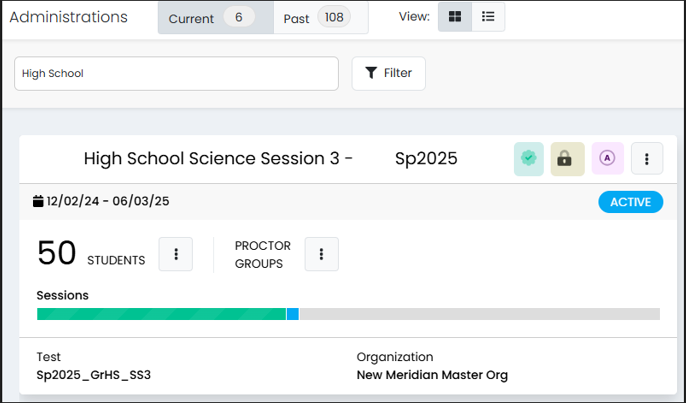Open the High School Science Session 3 title
The image size is (686, 404).
point(270,158)
